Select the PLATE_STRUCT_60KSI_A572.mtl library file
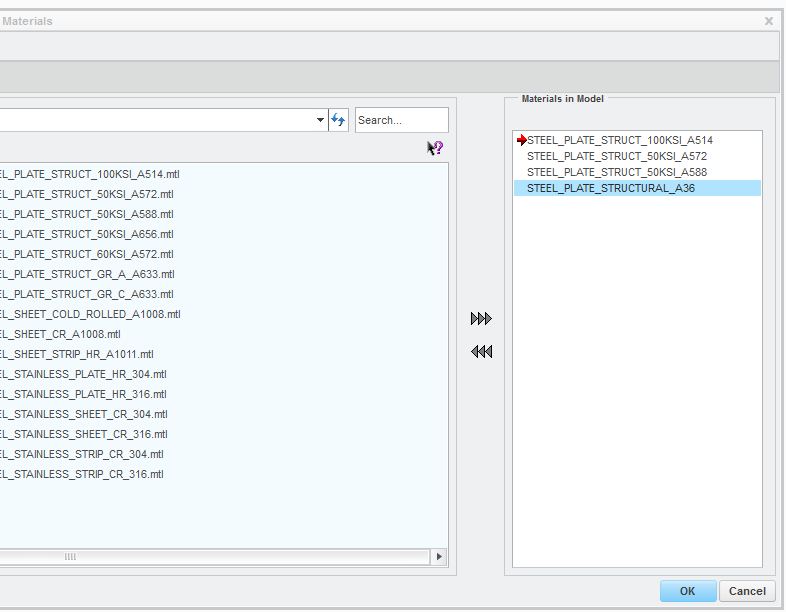Viewport: 786px width, 612px height. click(87, 254)
